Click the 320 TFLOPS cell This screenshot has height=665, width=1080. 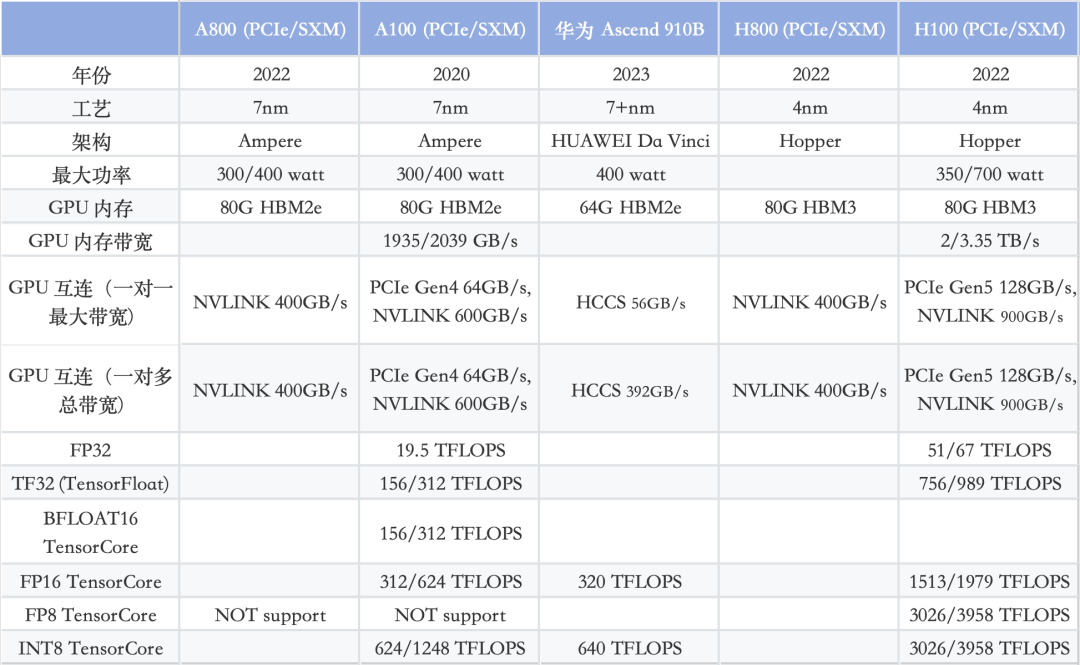point(630,582)
